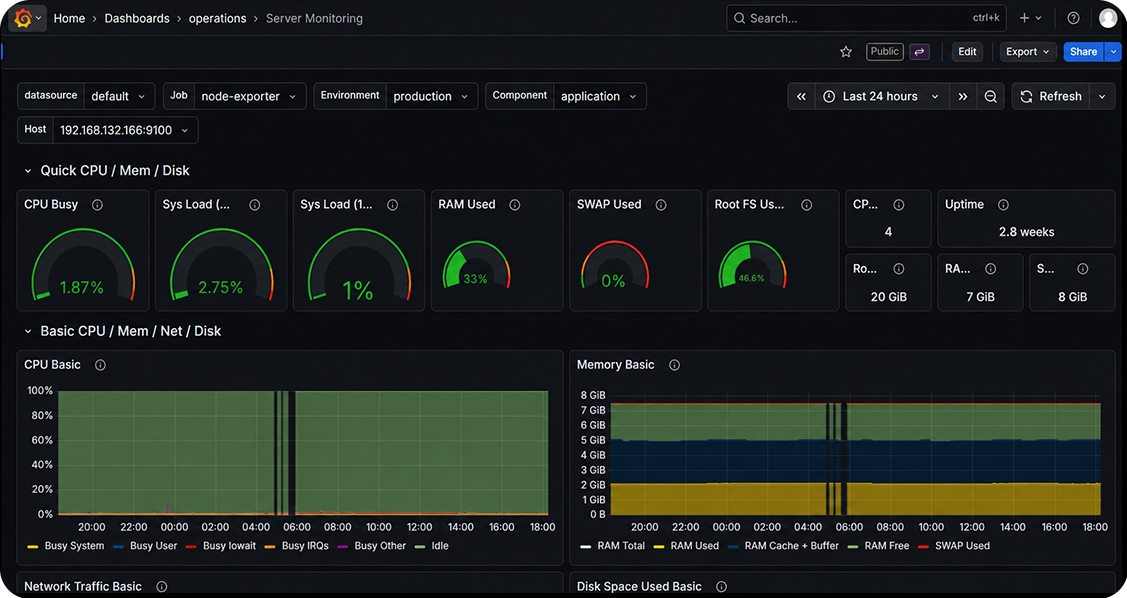
Task: Open Share options arrow
Action: pos(1113,52)
